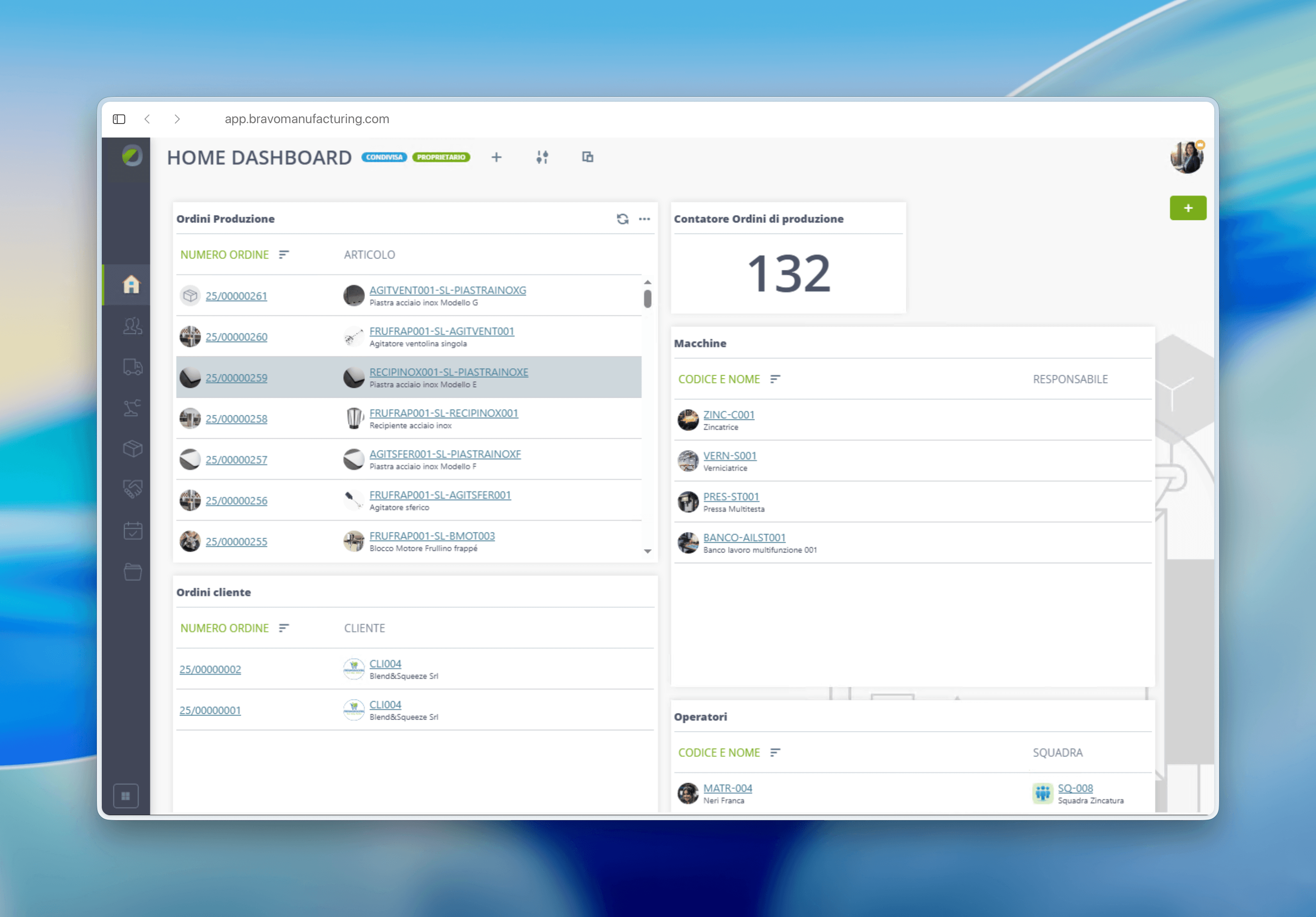1316x917 pixels.
Task: Click the grid apps icon at sidebar bottom
Action: (126, 795)
